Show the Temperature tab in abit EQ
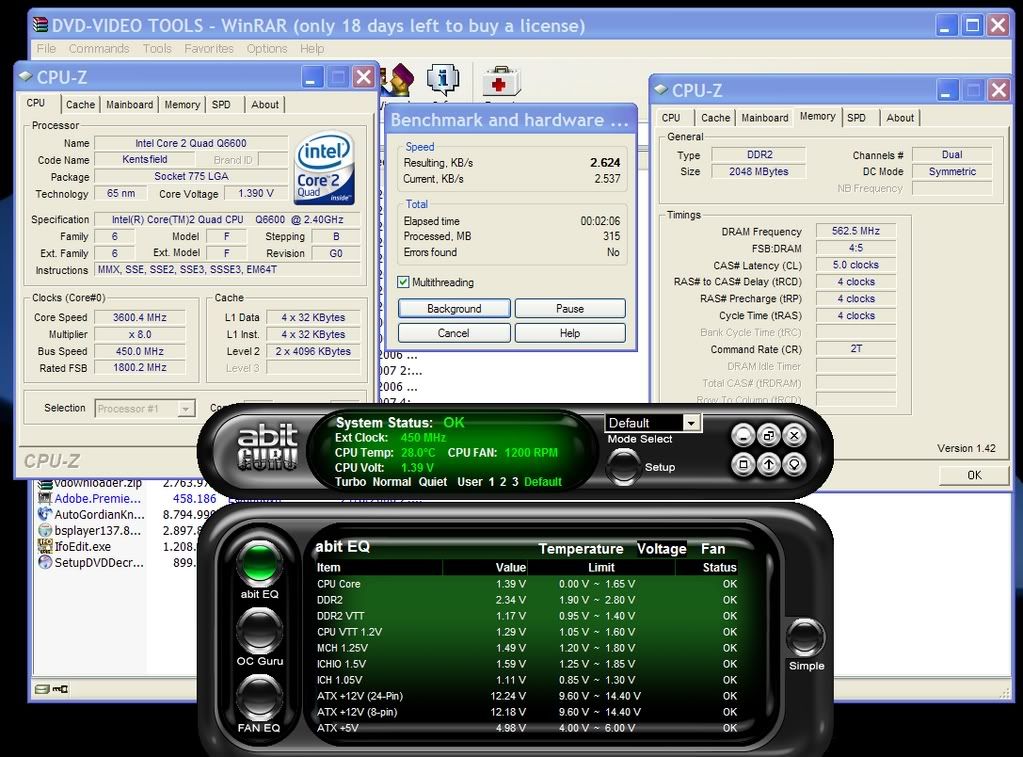Screen dimensions: 1023x757 (581, 549)
